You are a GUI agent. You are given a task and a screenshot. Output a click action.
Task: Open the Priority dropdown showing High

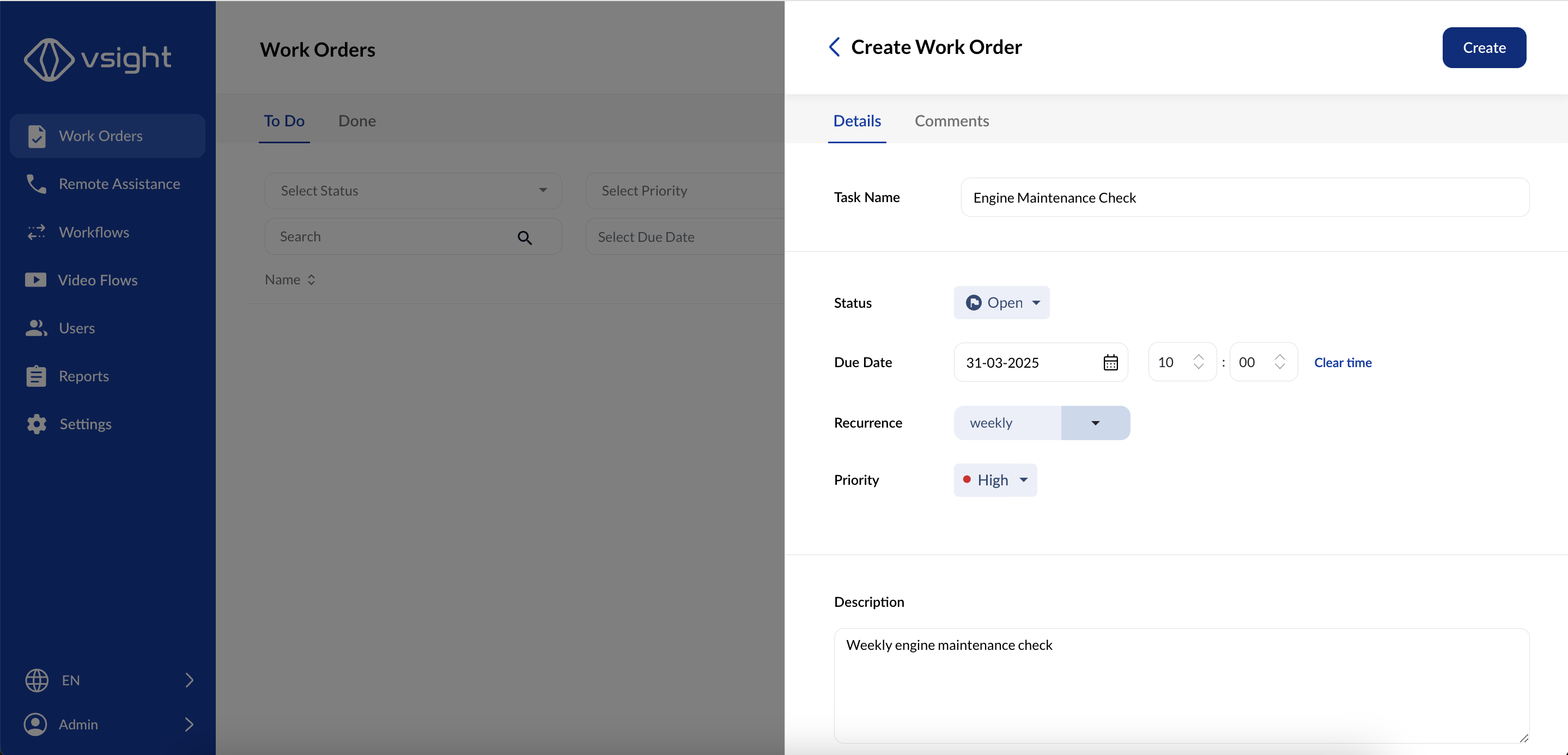tap(995, 480)
